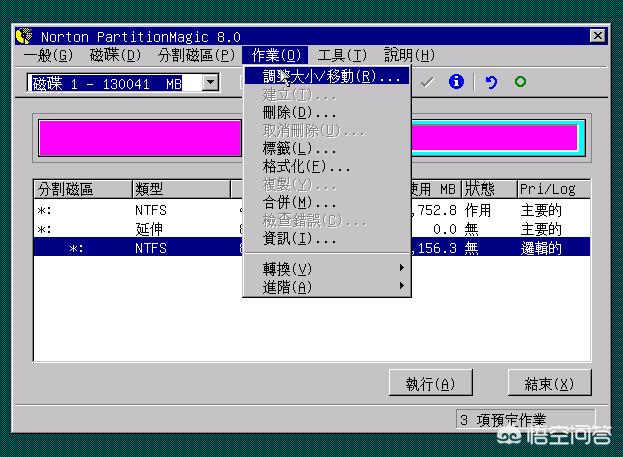Open the disk selection dropdown arrow
This screenshot has height=457, width=623.
pyautogui.click(x=210, y=83)
